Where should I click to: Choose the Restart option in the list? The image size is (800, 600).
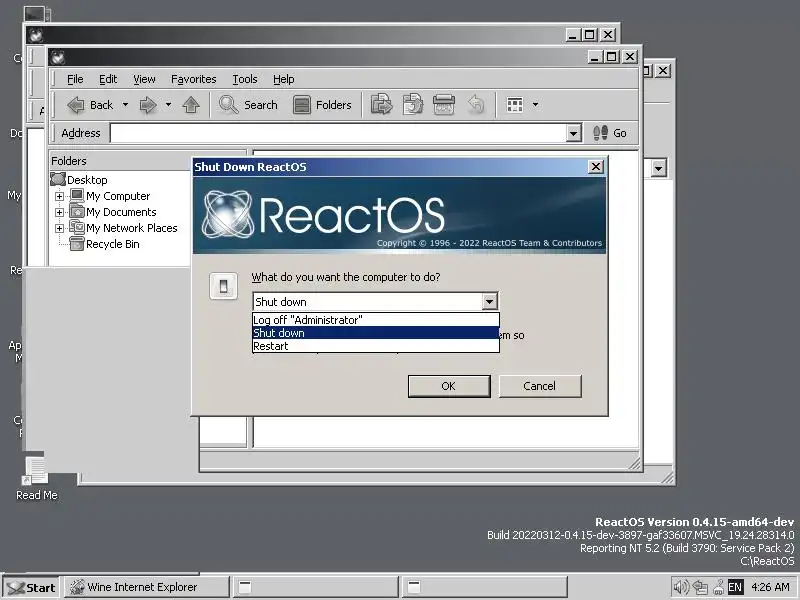[x=376, y=346]
